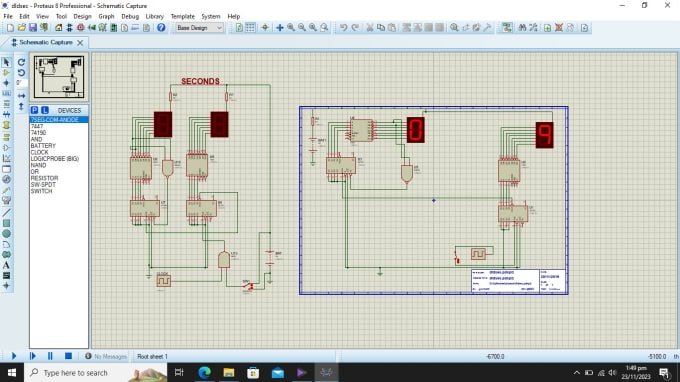Screen dimensions: 680x382
Task: Select the Wire Label tool
Action: pyautogui.click(x=6, y=94)
